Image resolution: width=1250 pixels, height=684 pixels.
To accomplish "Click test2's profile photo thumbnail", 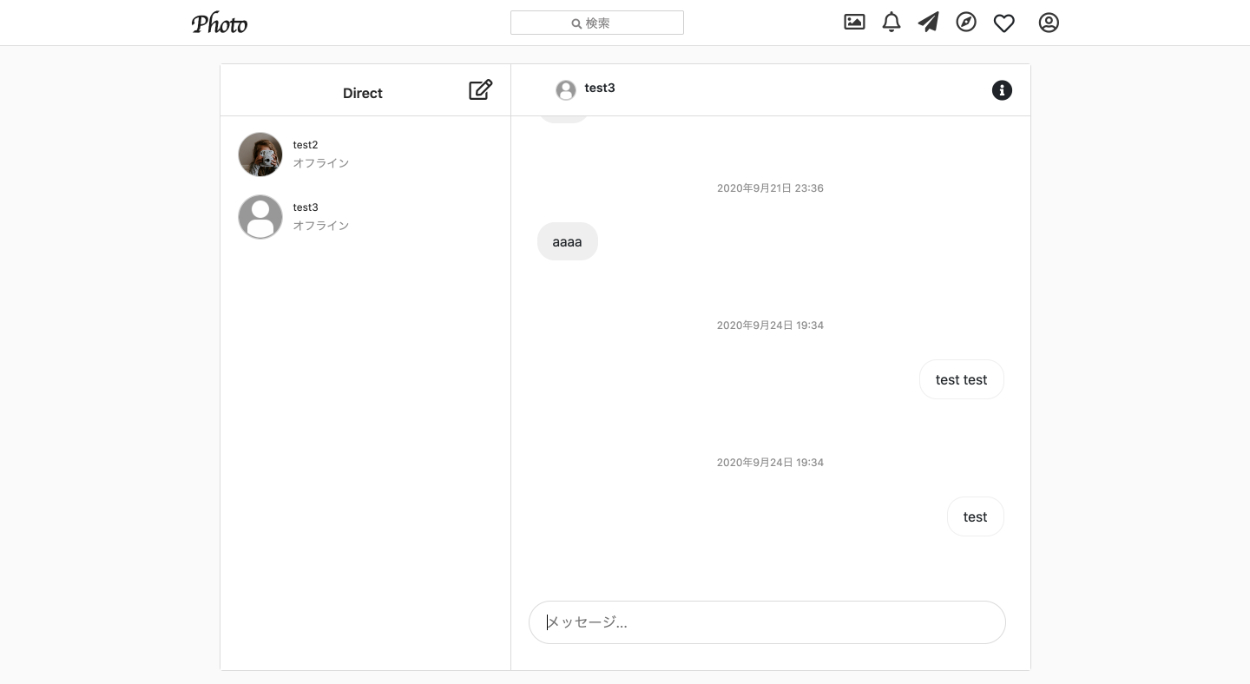I will coord(260,155).
